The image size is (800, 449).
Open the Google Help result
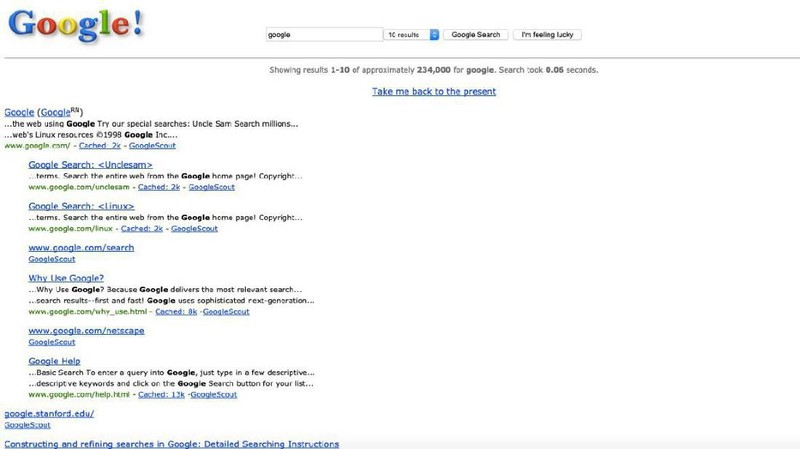pos(54,360)
